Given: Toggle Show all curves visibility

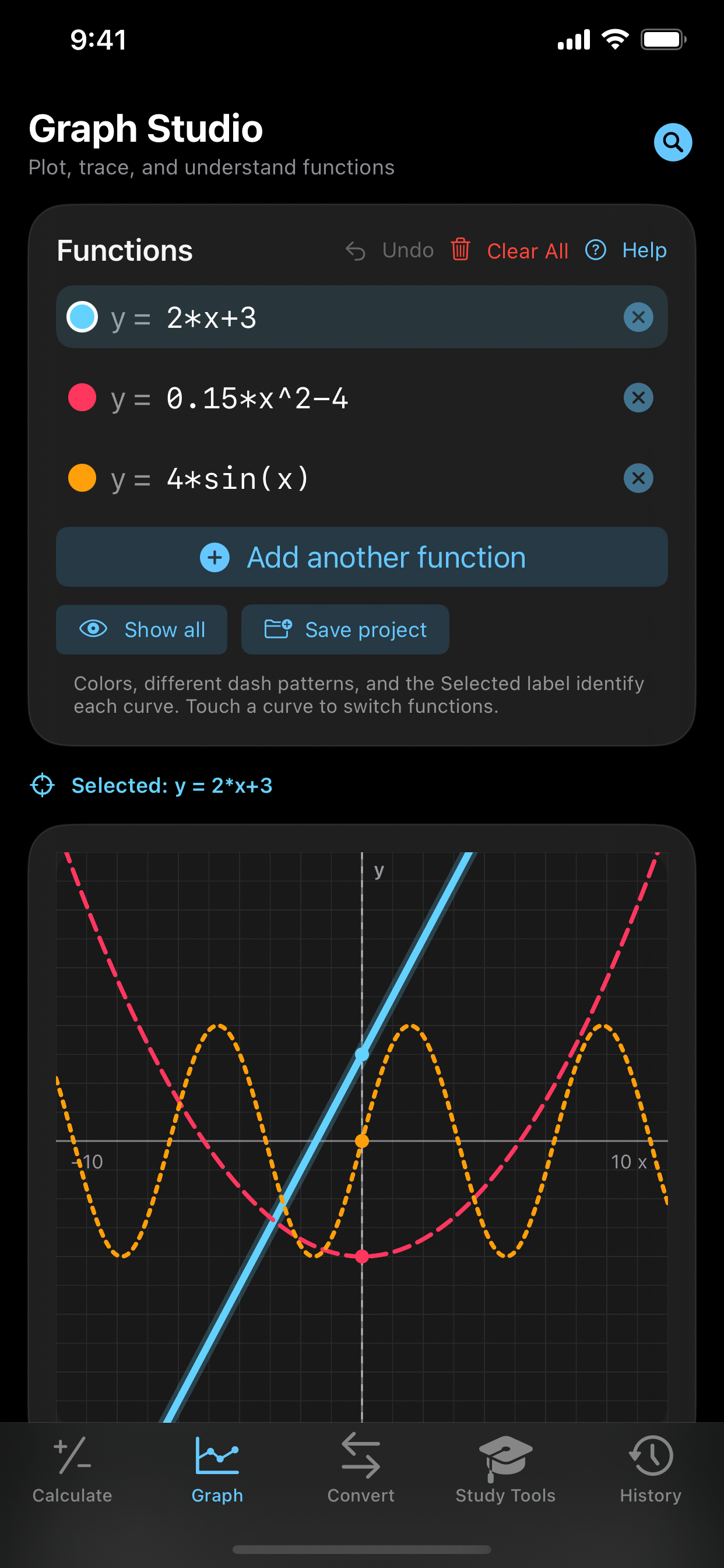Looking at the screenshot, I should [142, 629].
